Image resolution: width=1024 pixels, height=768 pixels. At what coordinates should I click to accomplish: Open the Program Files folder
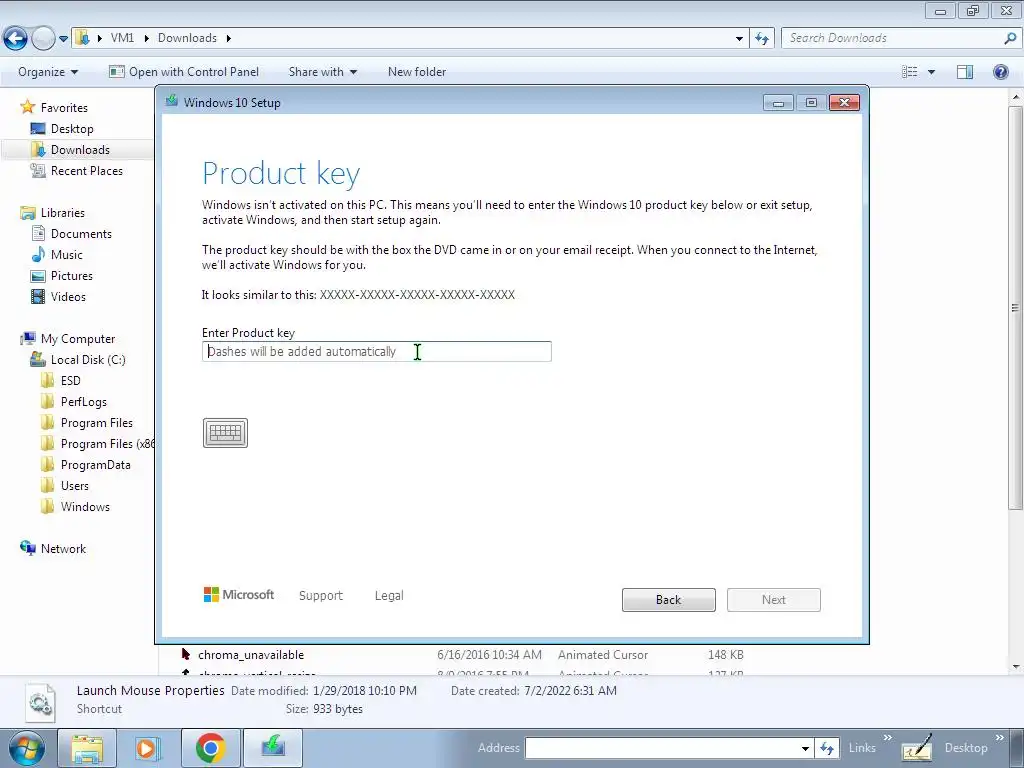pyautogui.click(x=97, y=423)
